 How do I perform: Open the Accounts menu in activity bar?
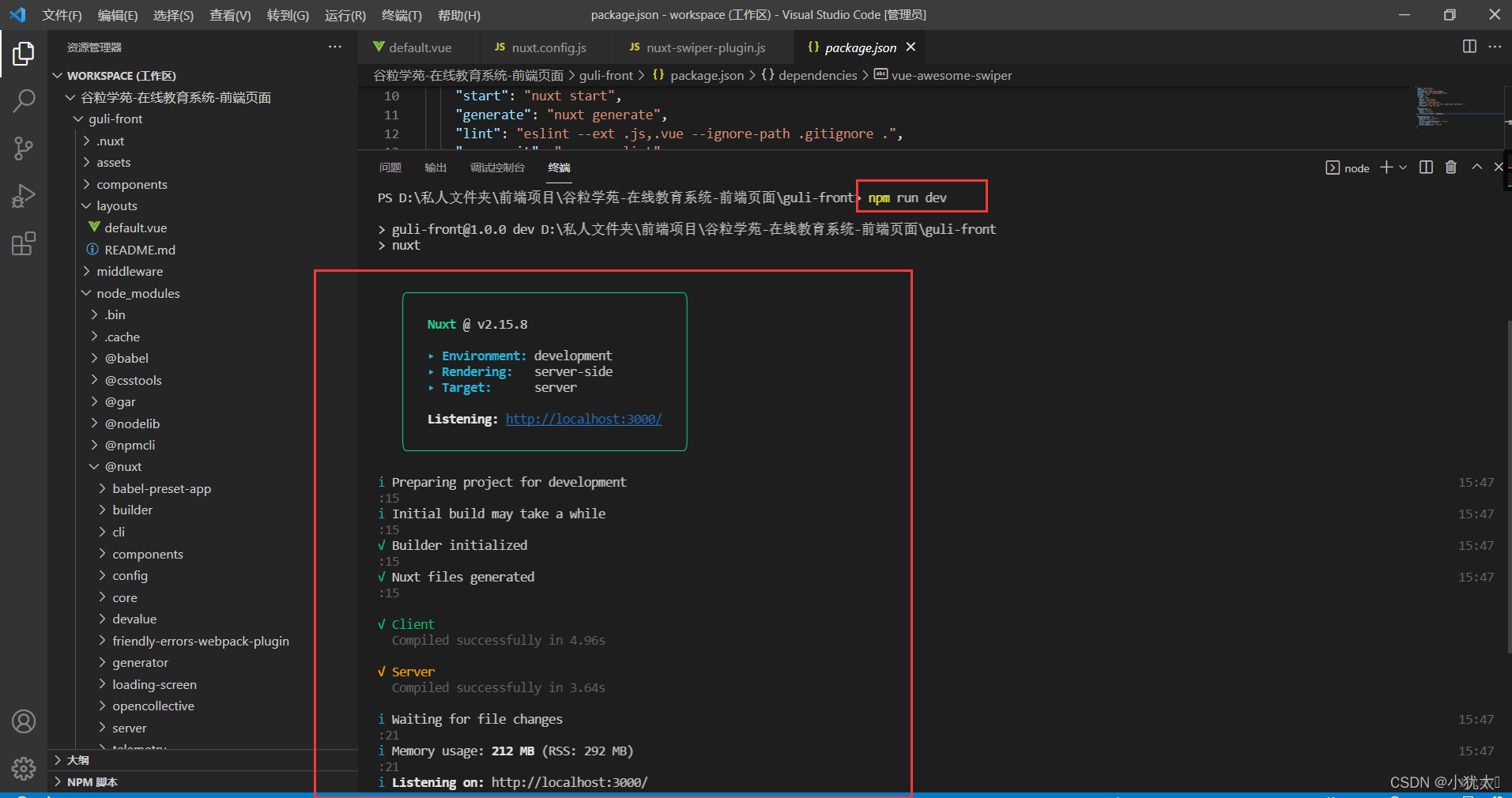click(x=24, y=721)
